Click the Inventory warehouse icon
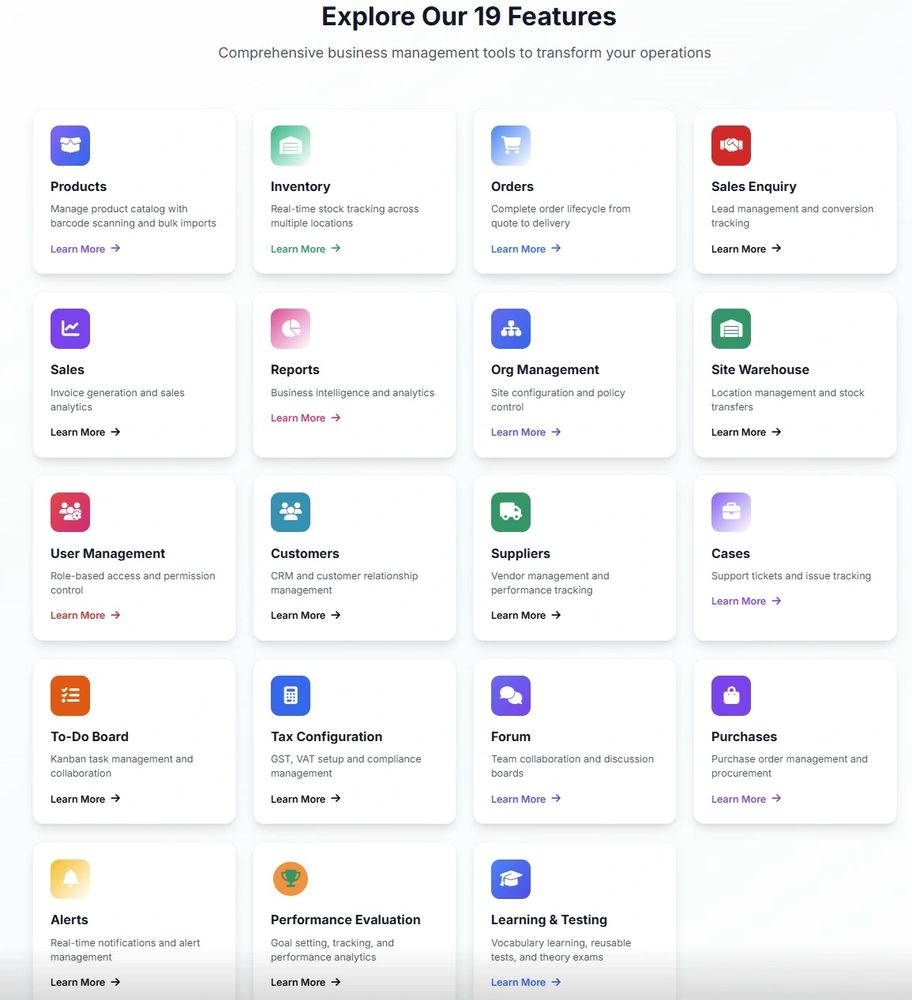Image resolution: width=912 pixels, height=1000 pixels. pyautogui.click(x=290, y=146)
